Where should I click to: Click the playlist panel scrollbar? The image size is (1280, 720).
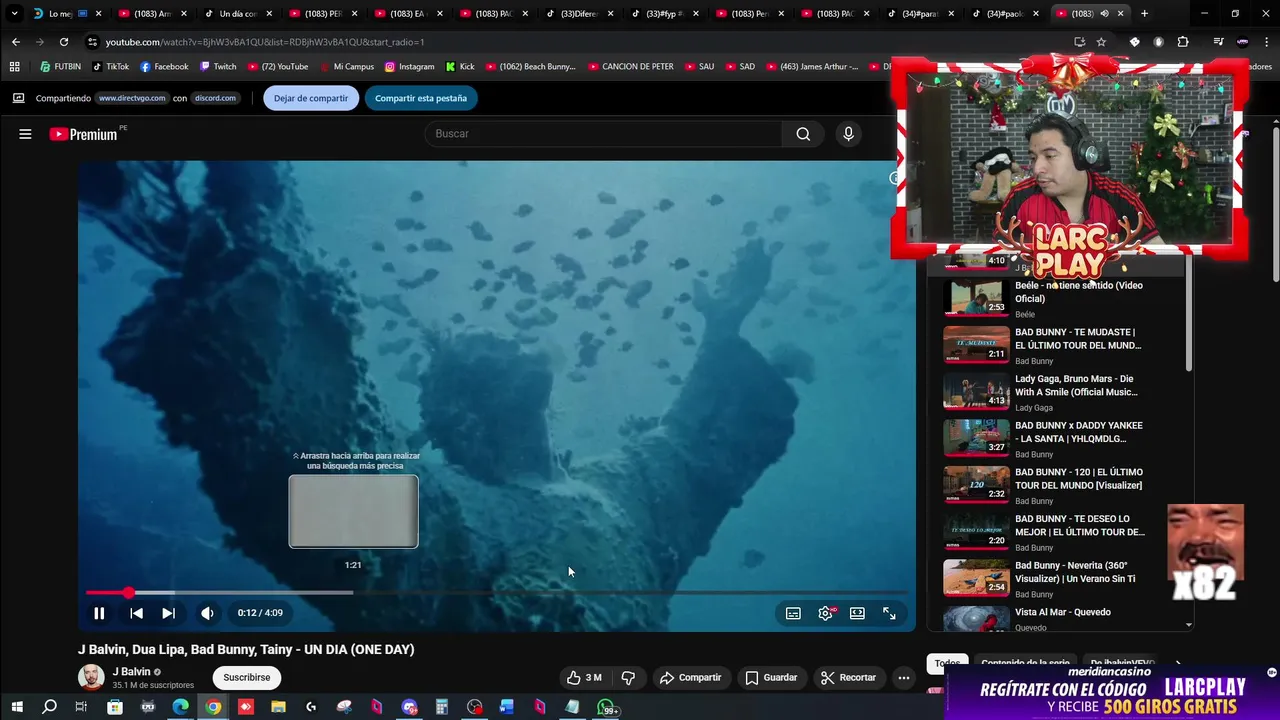pyautogui.click(x=1189, y=315)
